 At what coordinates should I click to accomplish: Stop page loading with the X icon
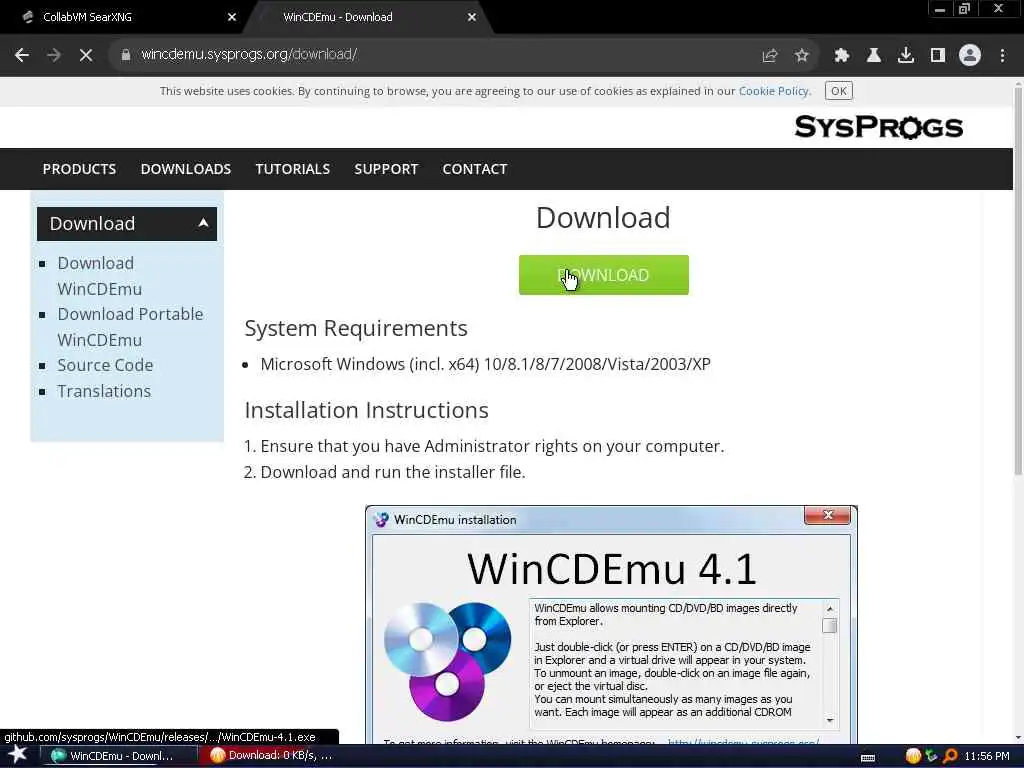(x=86, y=55)
